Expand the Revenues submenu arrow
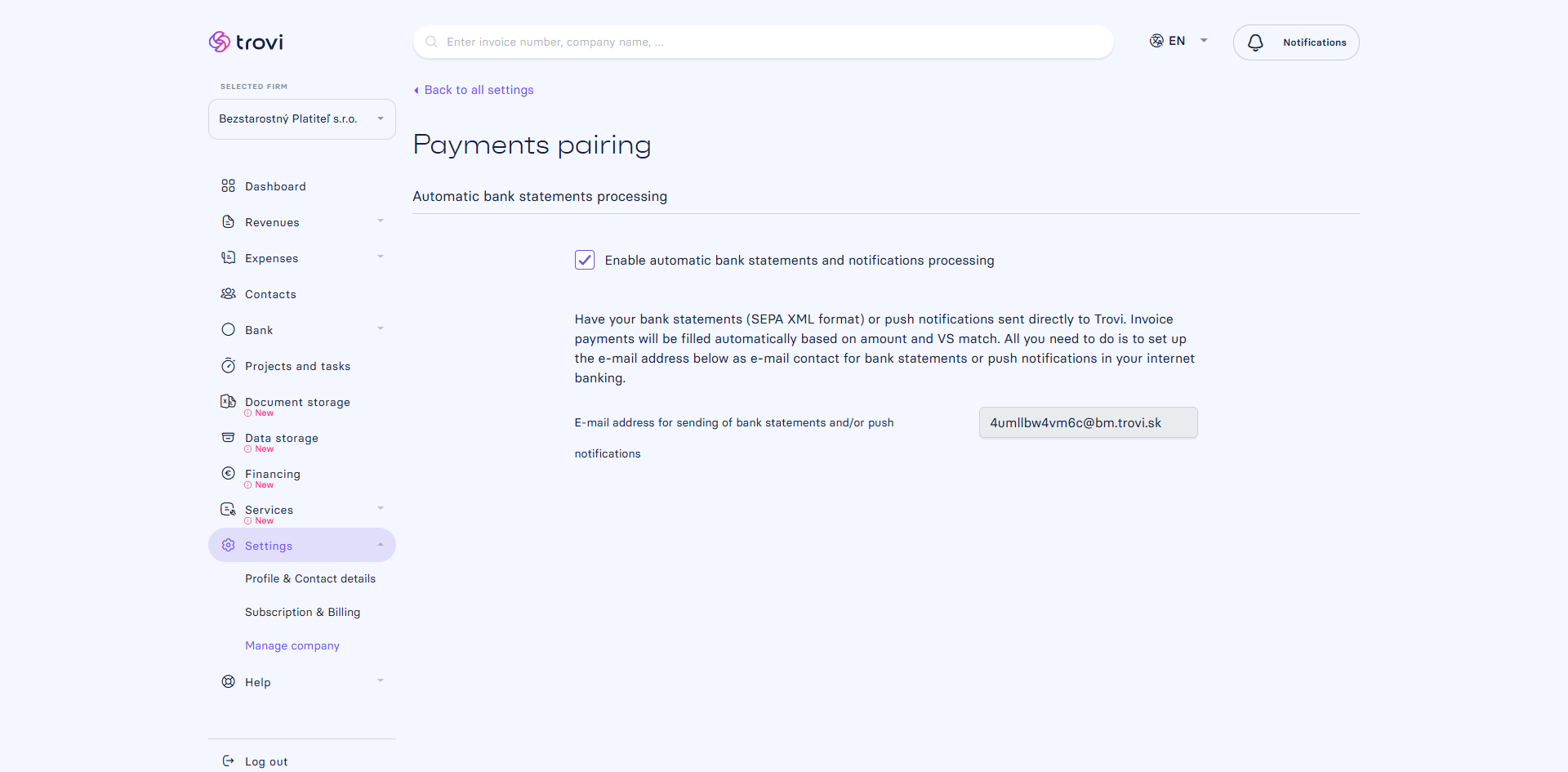 (380, 221)
